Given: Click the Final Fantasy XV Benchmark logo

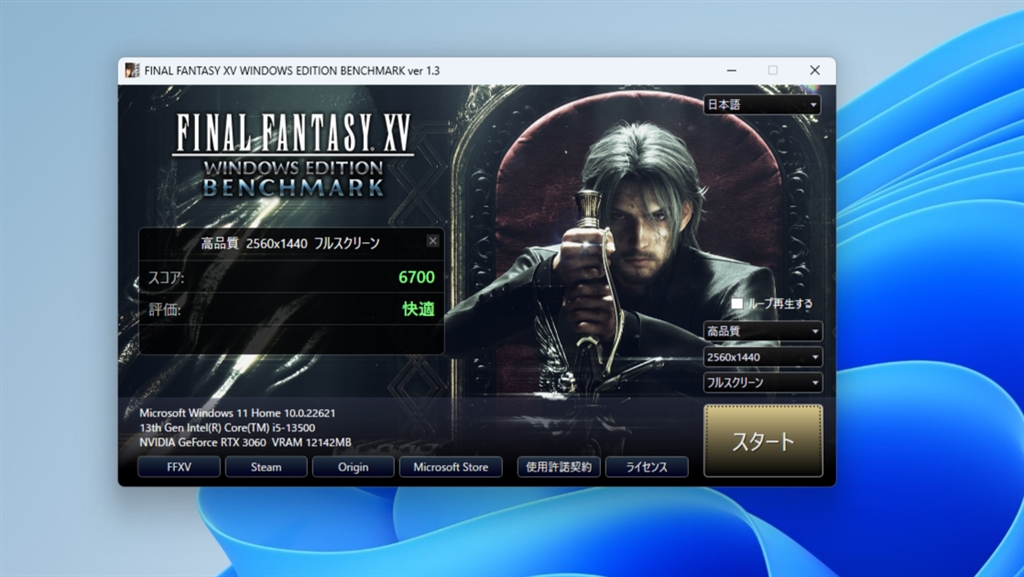Looking at the screenshot, I should pyautogui.click(x=292, y=154).
